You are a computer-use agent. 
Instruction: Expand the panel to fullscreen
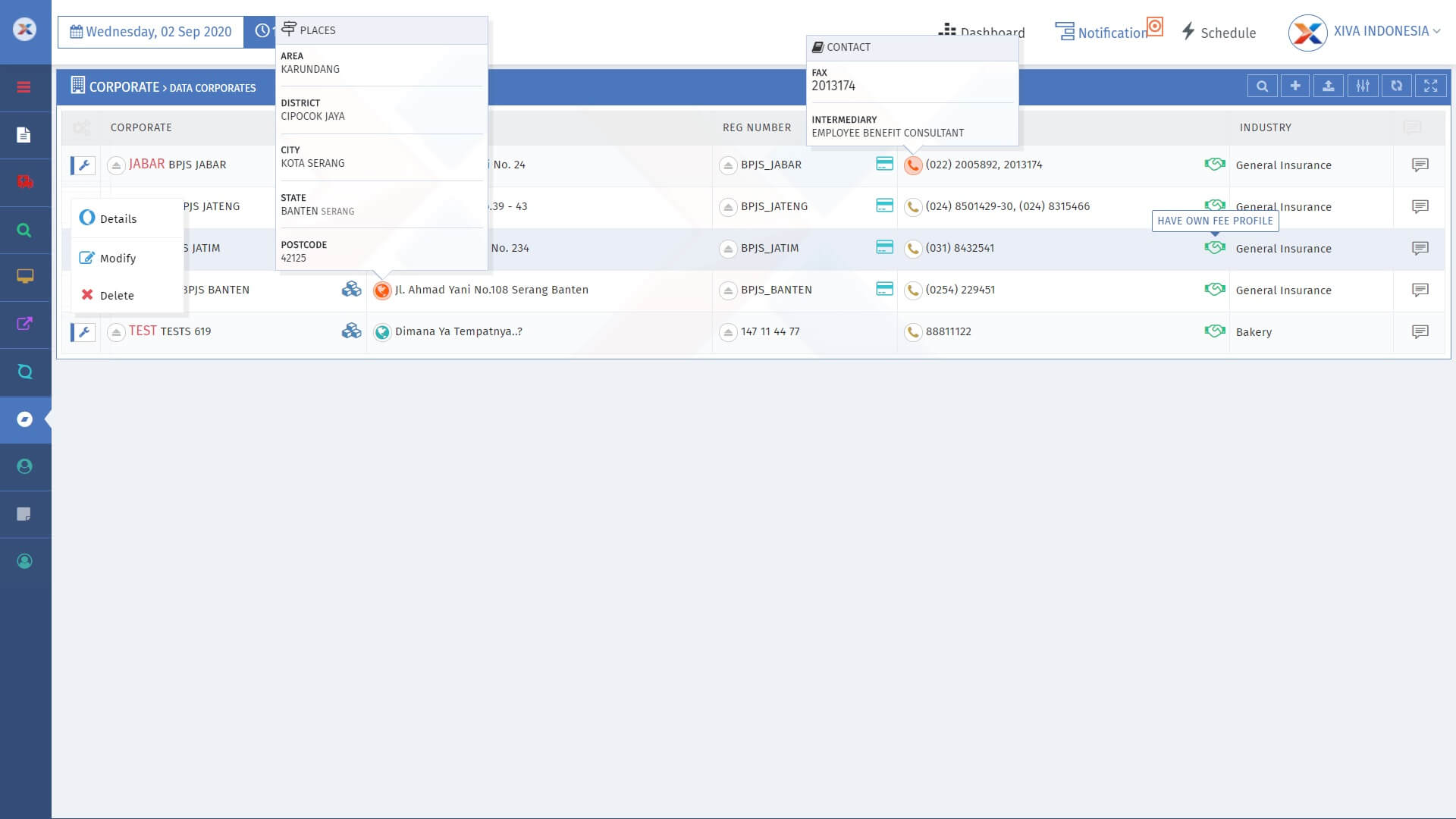point(1430,86)
